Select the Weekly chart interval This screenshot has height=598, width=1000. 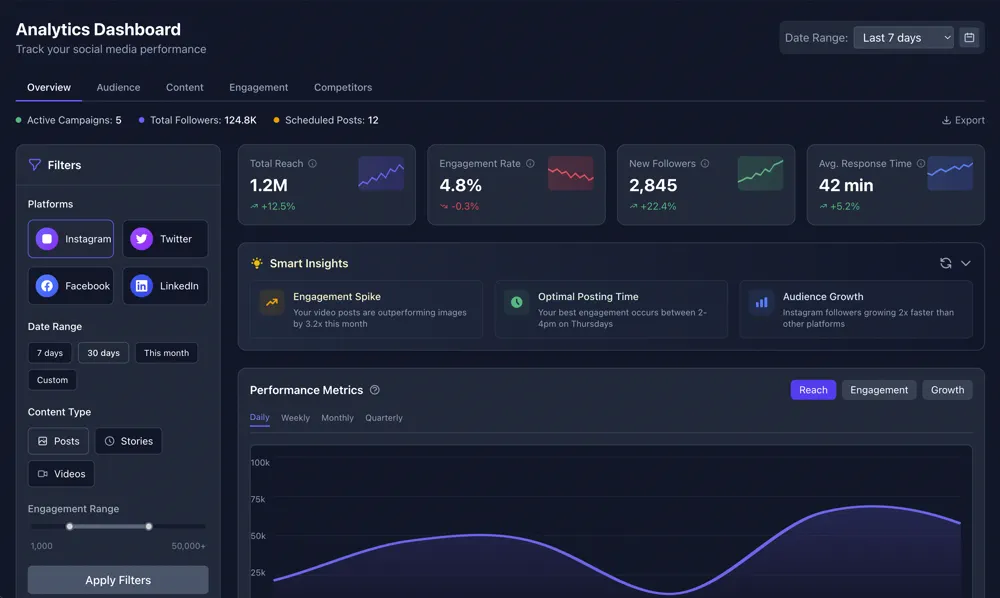(295, 418)
